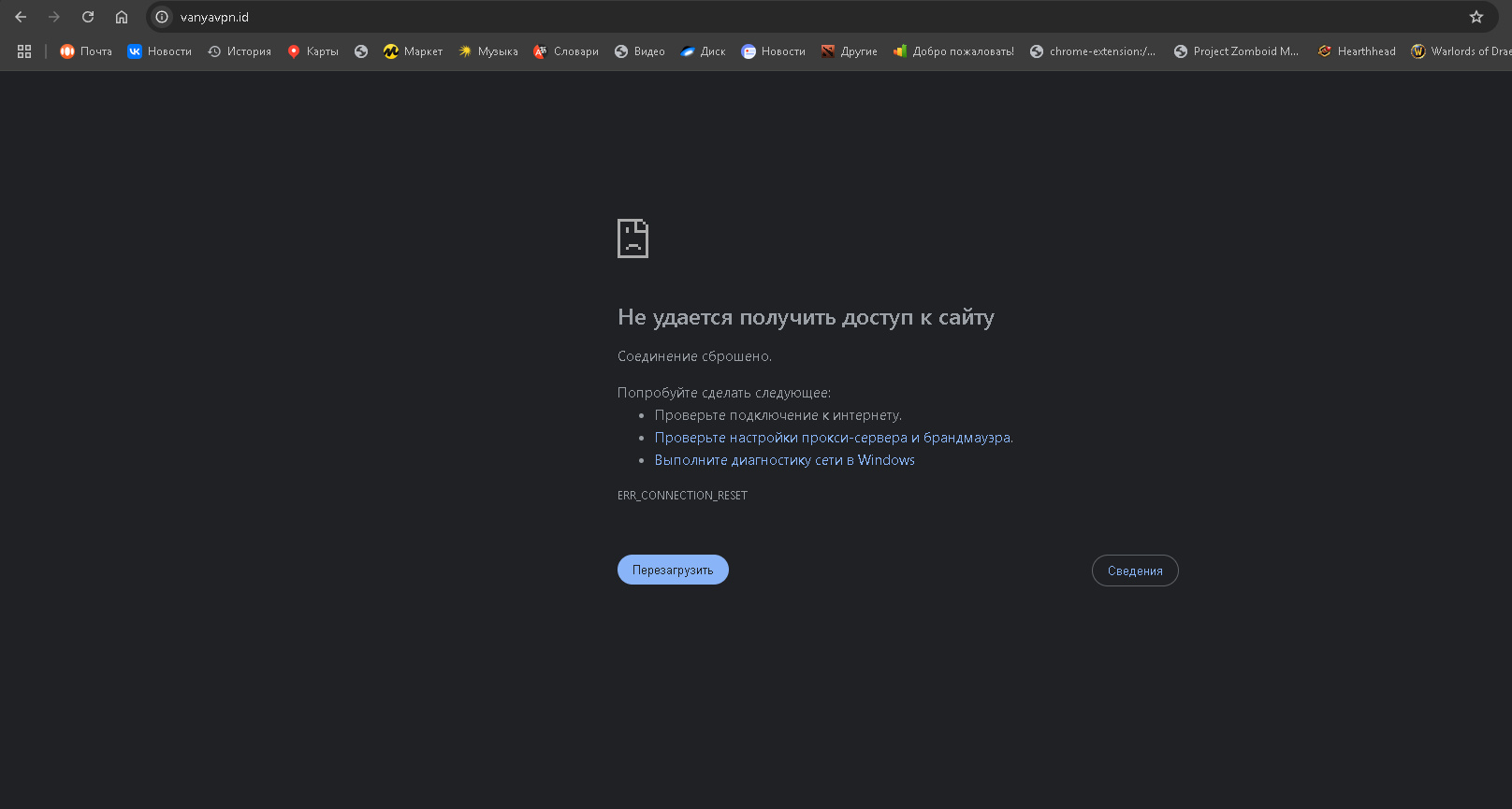1512x809 pixels.
Task: Click the sad page error icon
Action: (632, 238)
